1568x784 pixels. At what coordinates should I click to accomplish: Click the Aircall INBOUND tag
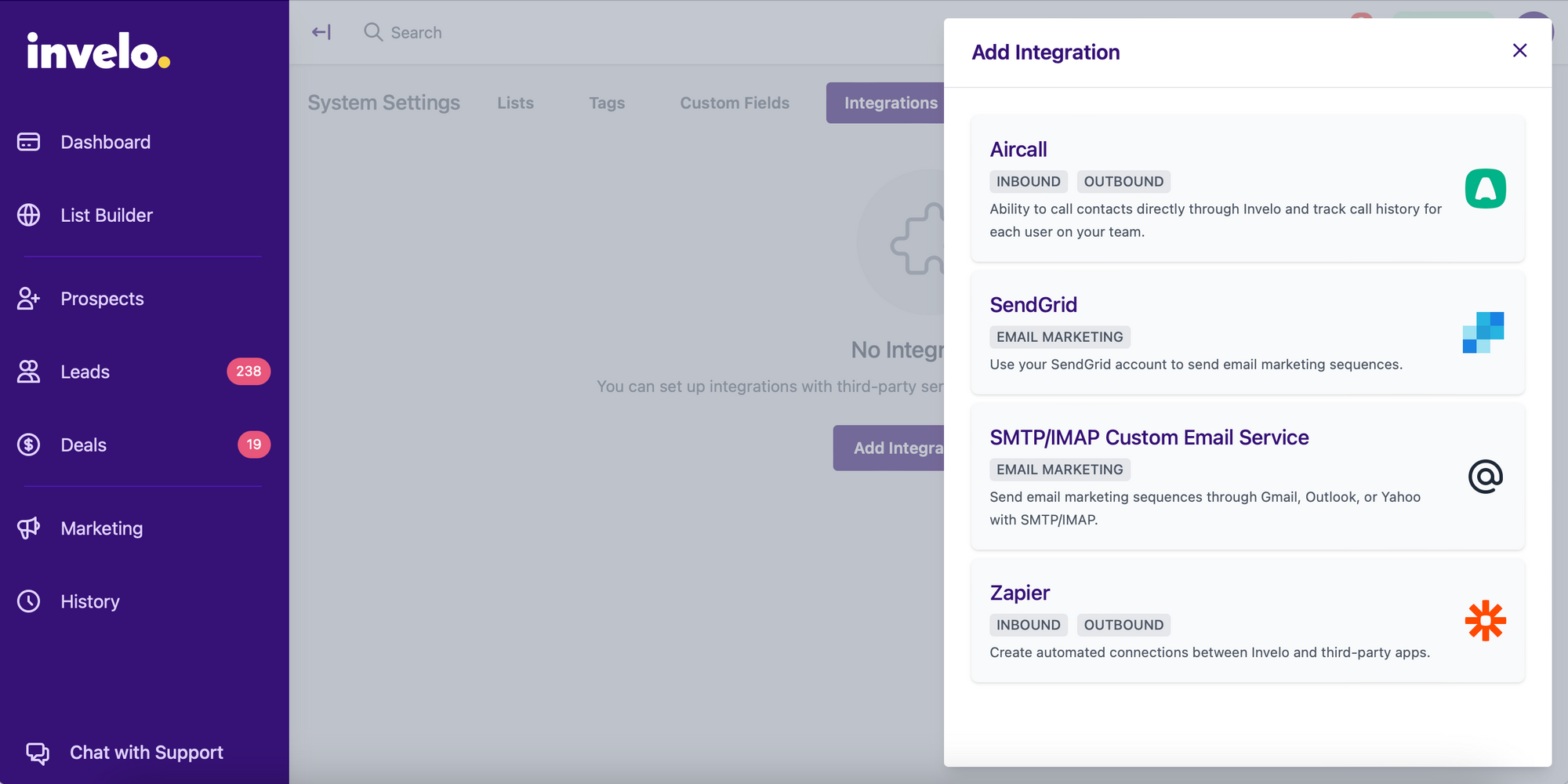point(1028,182)
